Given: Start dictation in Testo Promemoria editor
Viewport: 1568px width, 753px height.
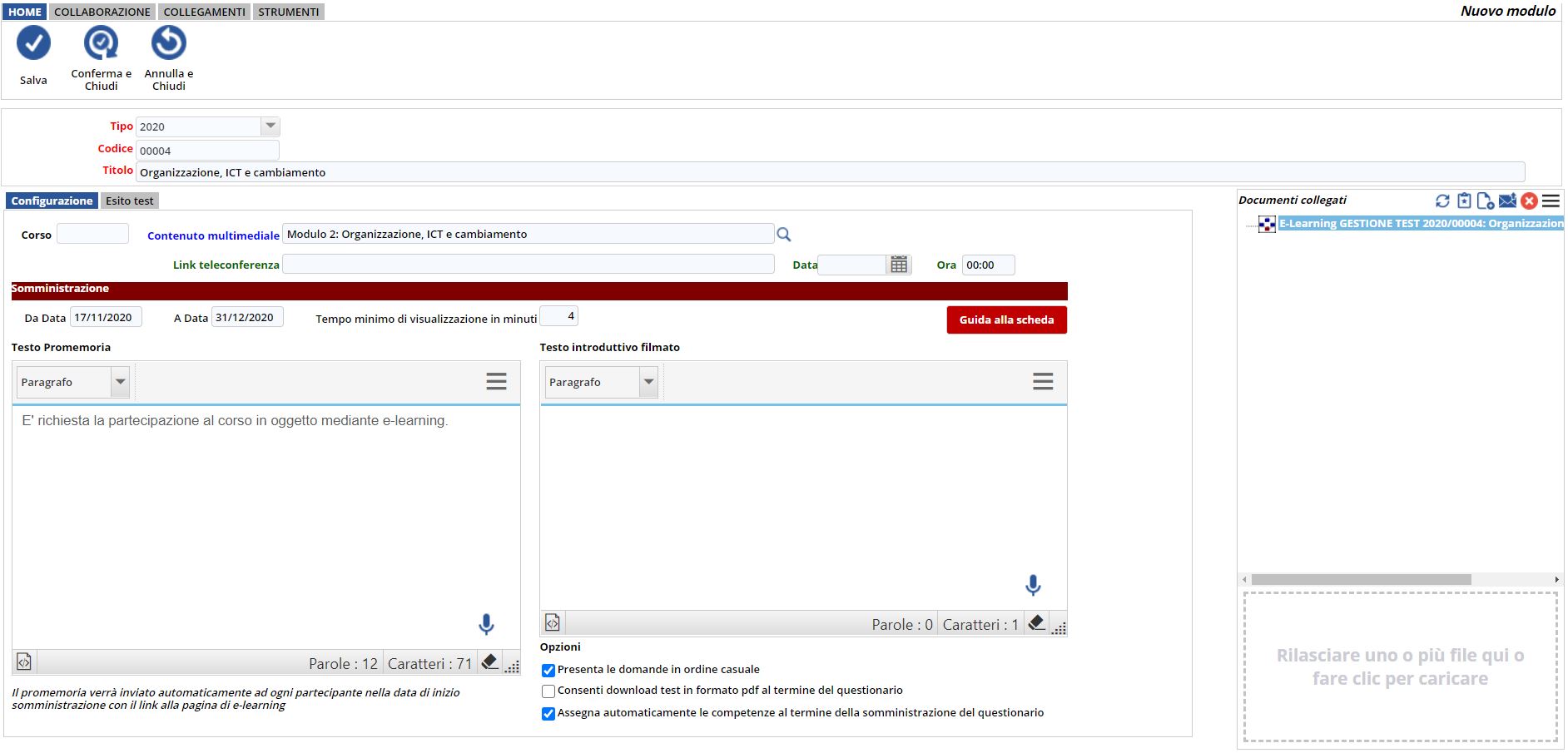Looking at the screenshot, I should point(486,624).
